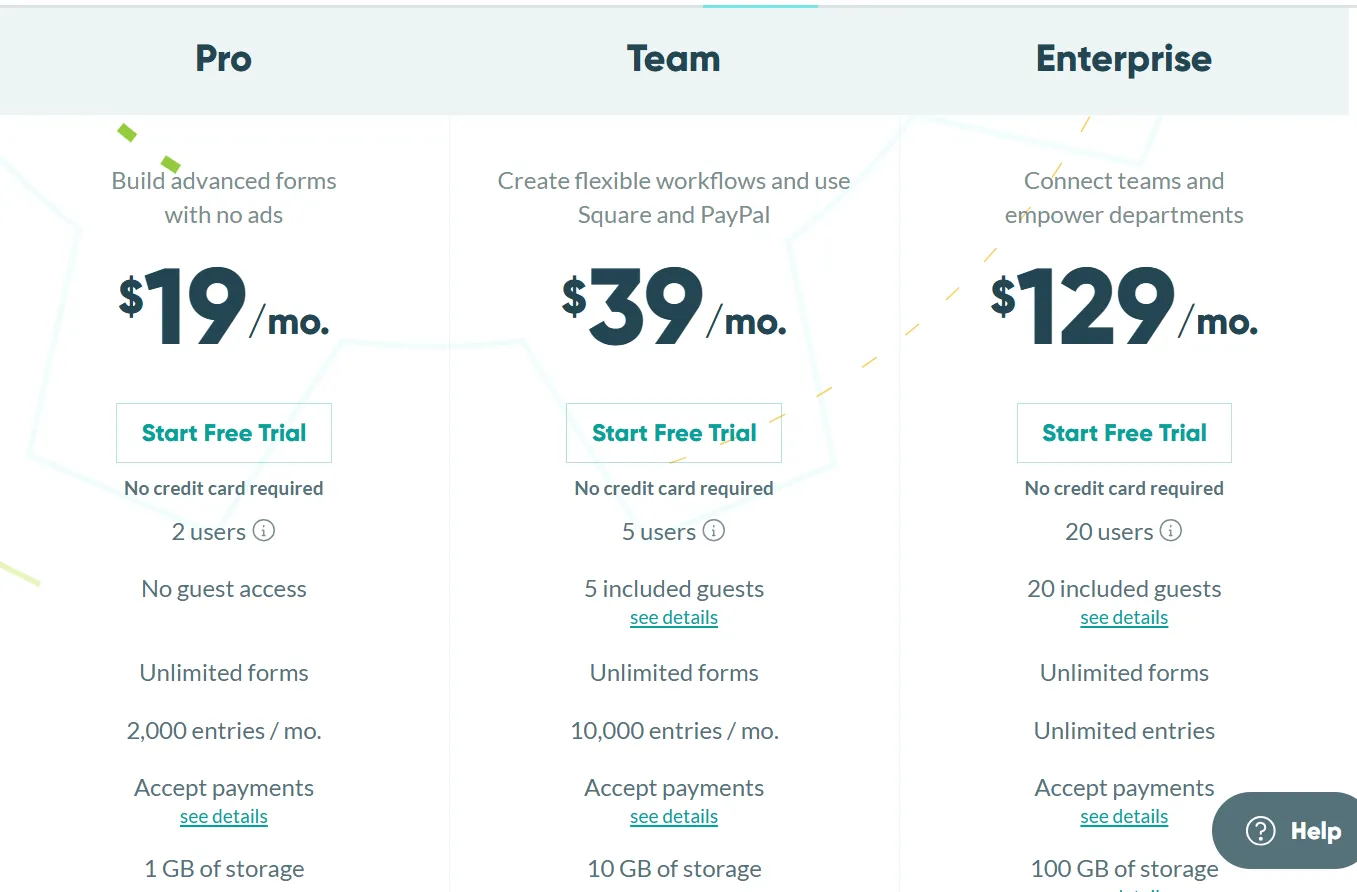See details for Pro's Accept payments
The image size is (1357, 892).
tap(224, 817)
